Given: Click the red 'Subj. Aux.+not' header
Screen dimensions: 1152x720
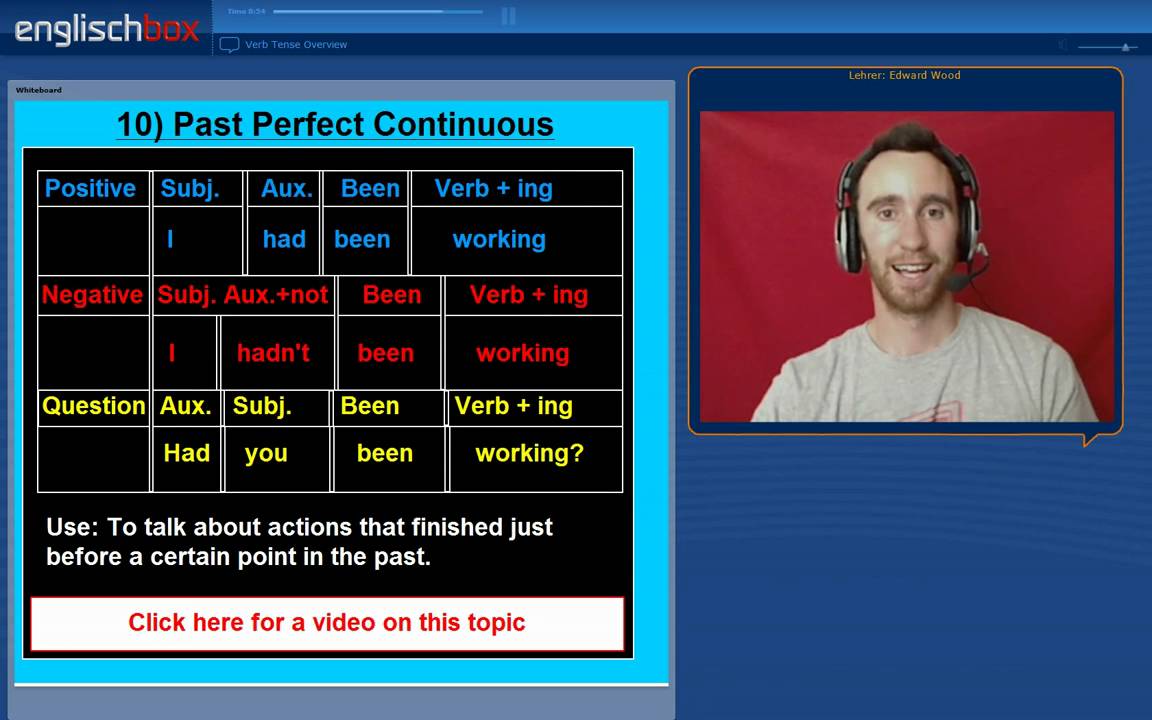Looking at the screenshot, I should point(243,295).
